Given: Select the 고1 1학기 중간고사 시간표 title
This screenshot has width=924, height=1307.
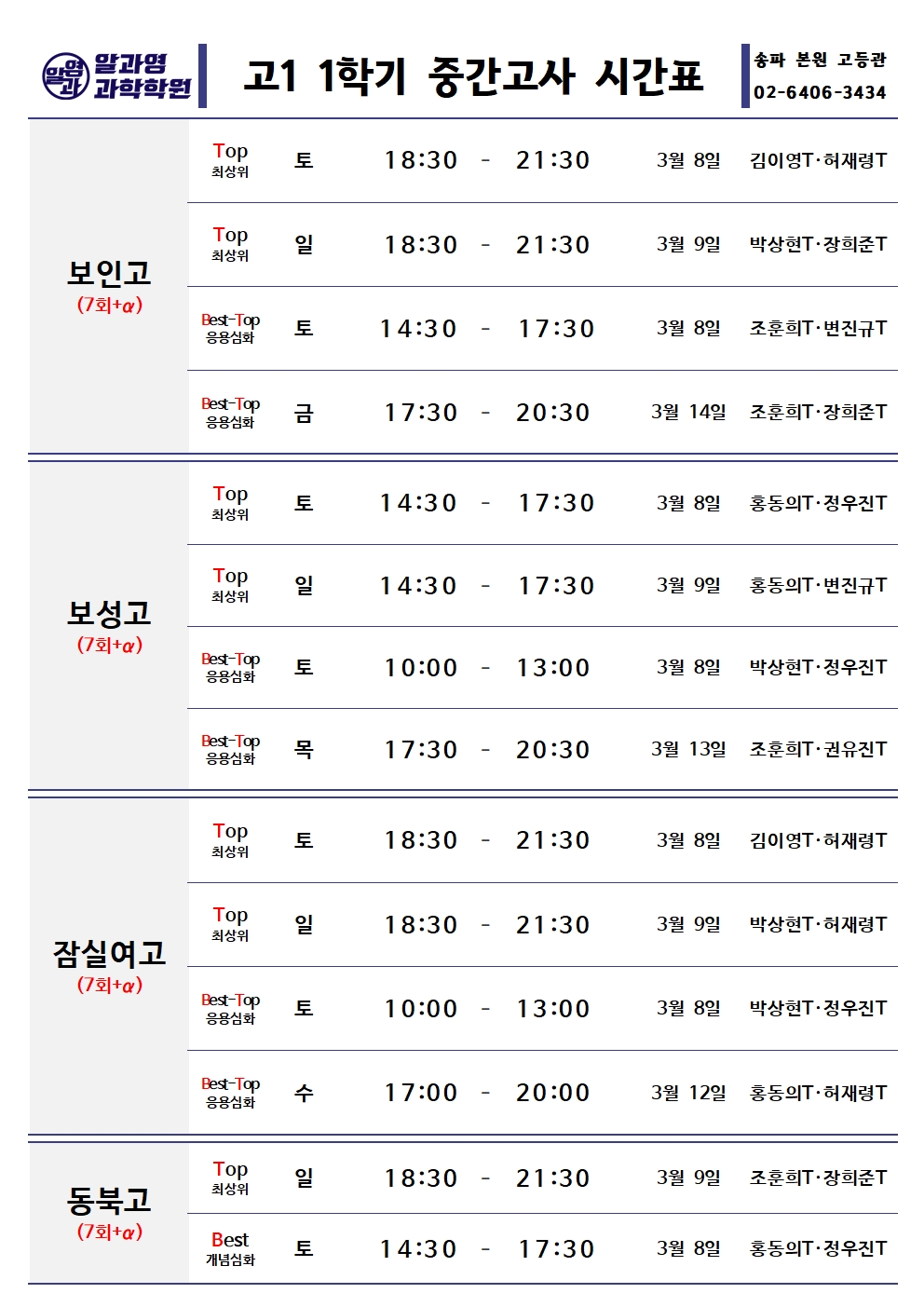Looking at the screenshot, I should coord(473,75).
